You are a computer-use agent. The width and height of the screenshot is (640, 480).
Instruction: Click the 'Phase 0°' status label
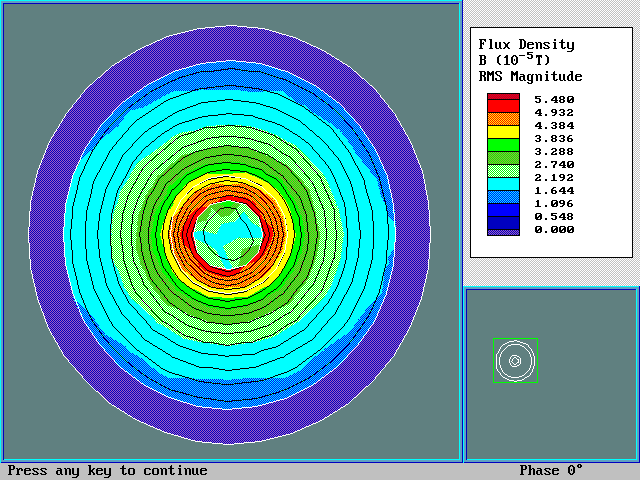550,471
